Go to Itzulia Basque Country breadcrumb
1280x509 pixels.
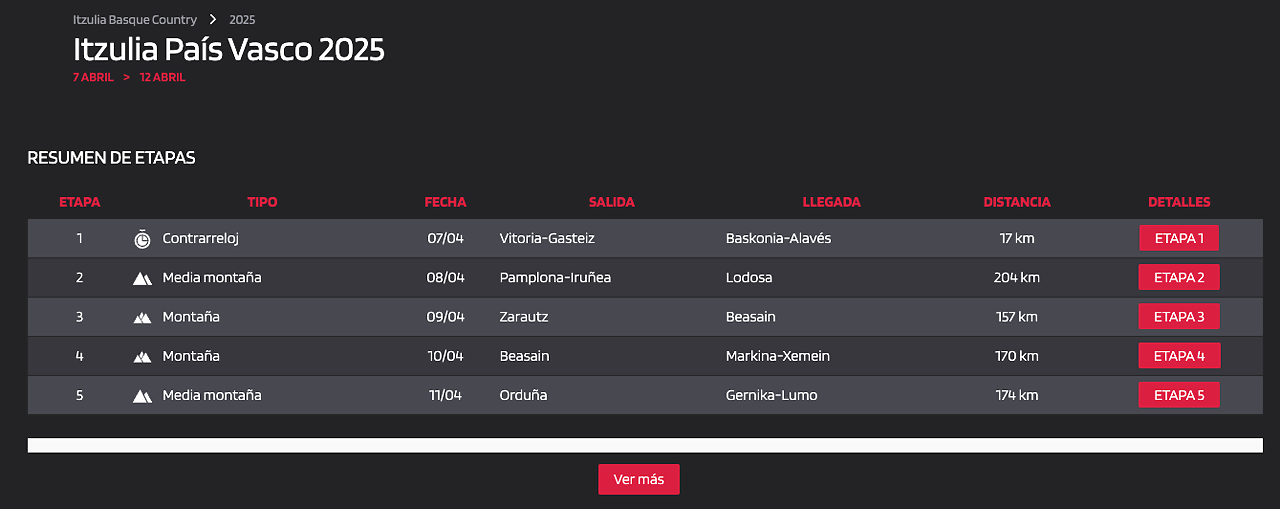click(135, 19)
